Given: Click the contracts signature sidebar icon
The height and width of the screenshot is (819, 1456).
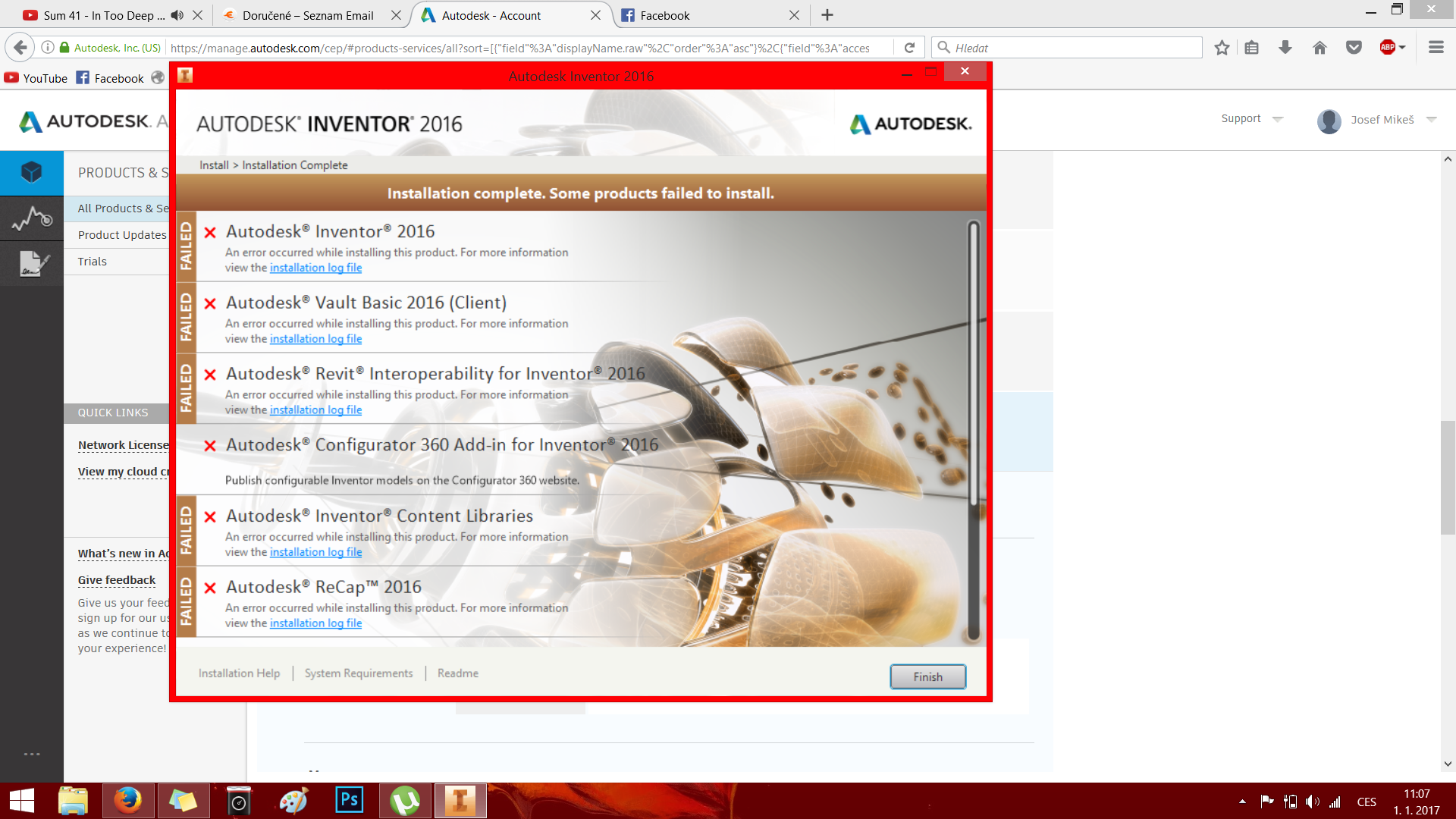Looking at the screenshot, I should pyautogui.click(x=31, y=263).
